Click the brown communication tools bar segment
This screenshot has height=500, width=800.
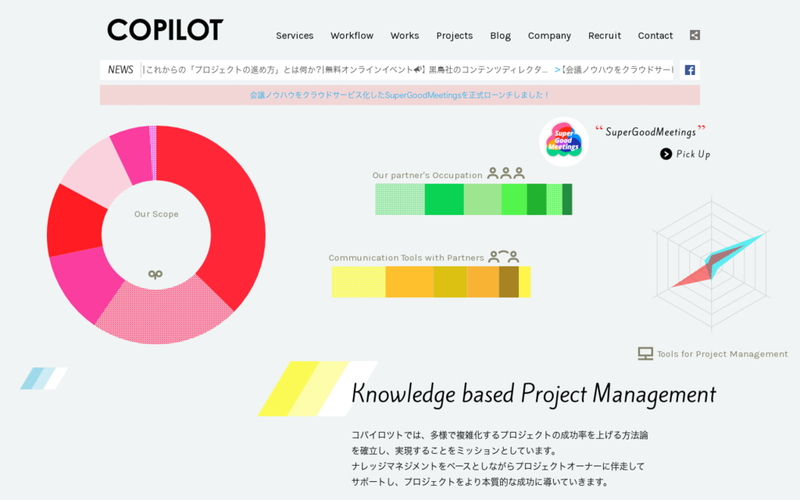click(508, 282)
